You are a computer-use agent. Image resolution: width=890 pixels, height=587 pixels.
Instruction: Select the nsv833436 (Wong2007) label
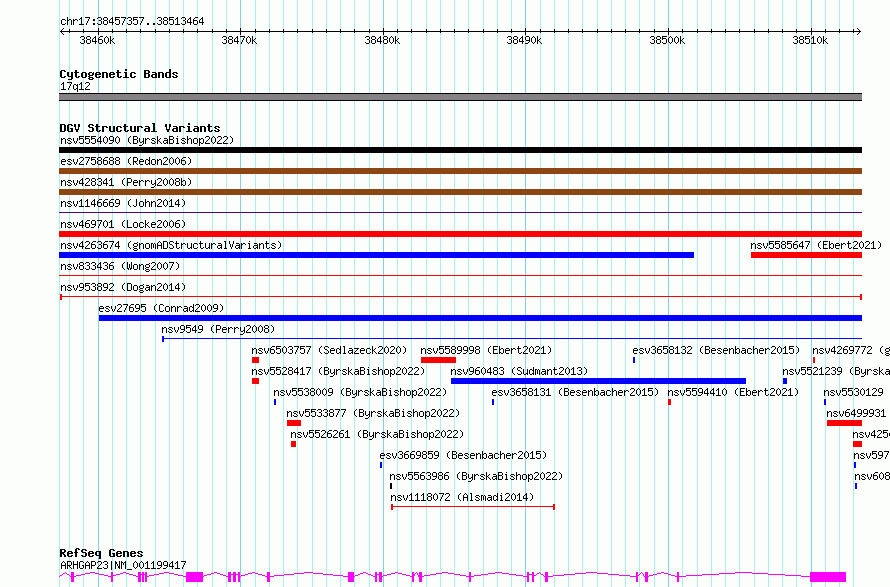click(x=120, y=266)
